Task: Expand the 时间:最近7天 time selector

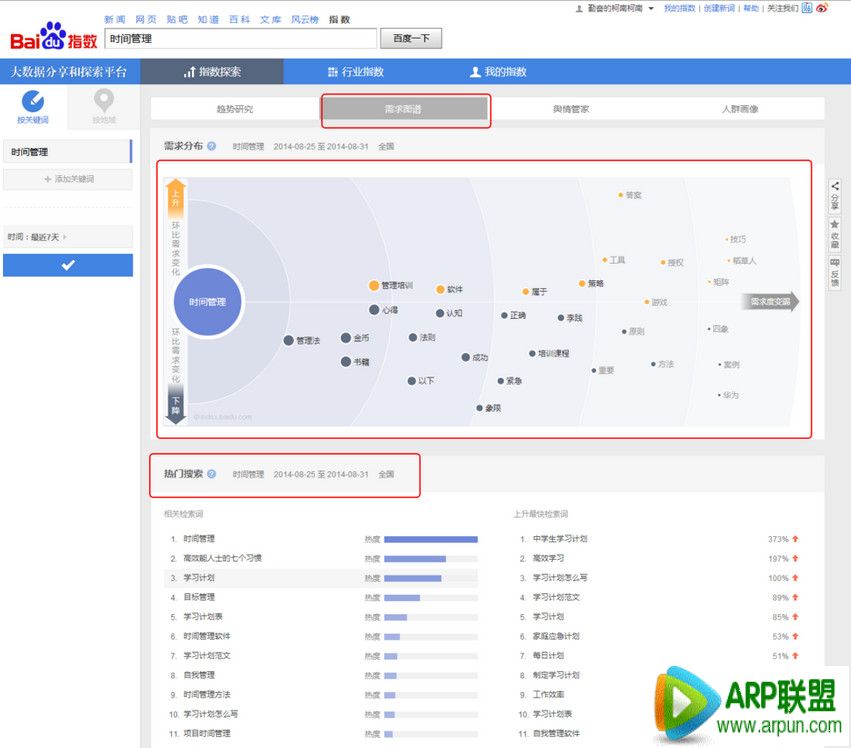Action: click(67, 237)
